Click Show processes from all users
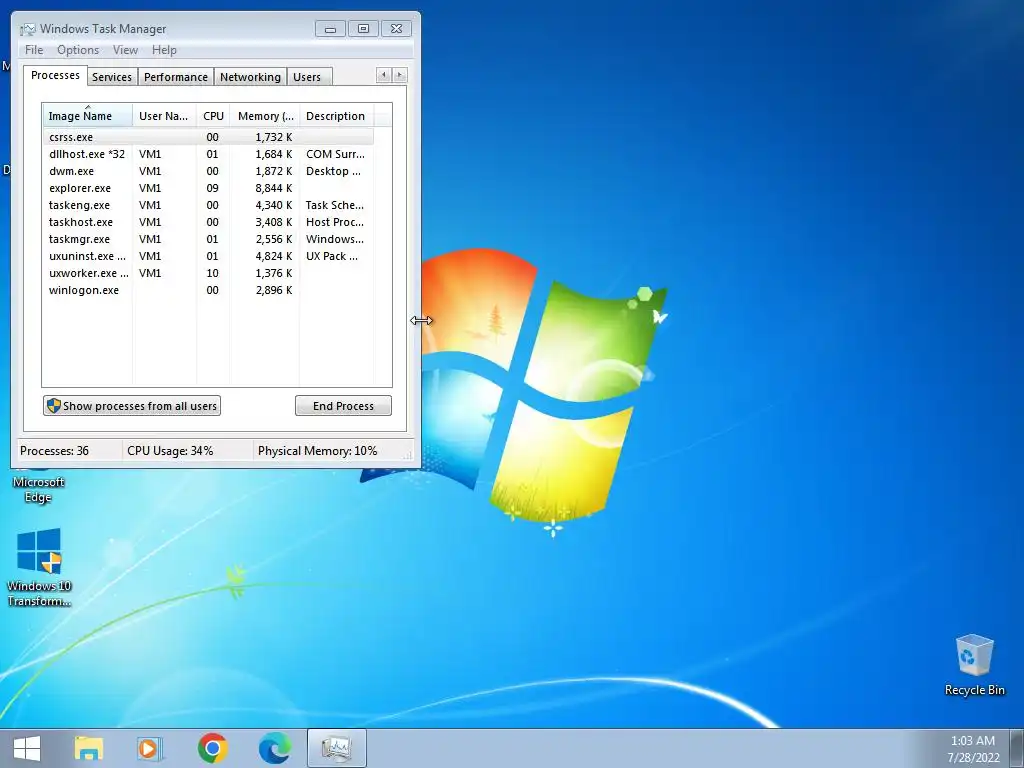 click(x=132, y=406)
